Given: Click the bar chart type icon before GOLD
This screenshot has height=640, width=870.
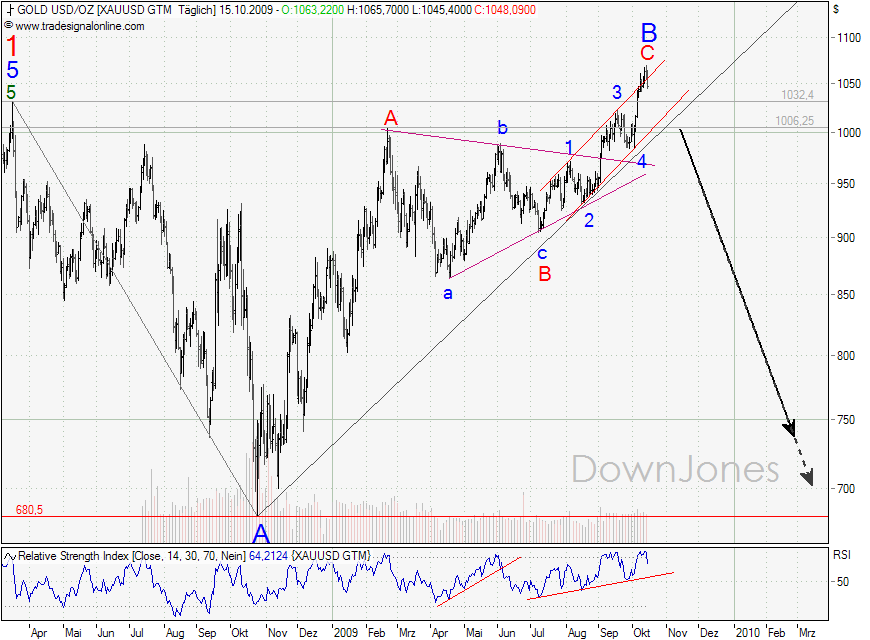Looking at the screenshot, I should coord(11,10).
